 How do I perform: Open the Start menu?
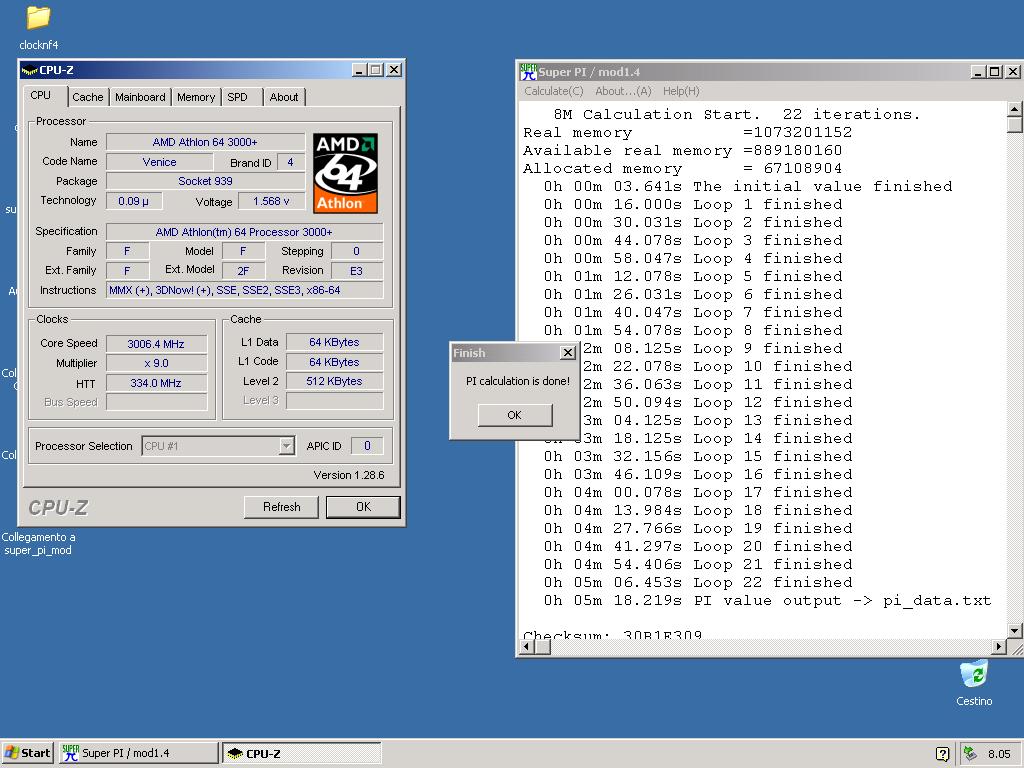(27, 753)
